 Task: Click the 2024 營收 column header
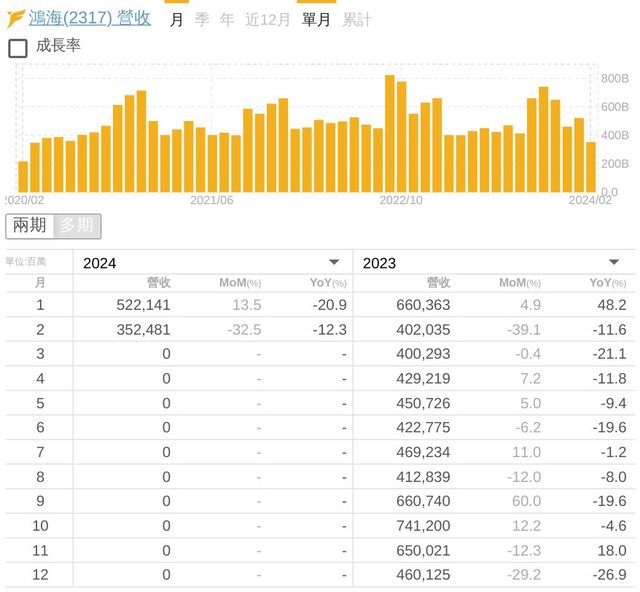click(159, 283)
